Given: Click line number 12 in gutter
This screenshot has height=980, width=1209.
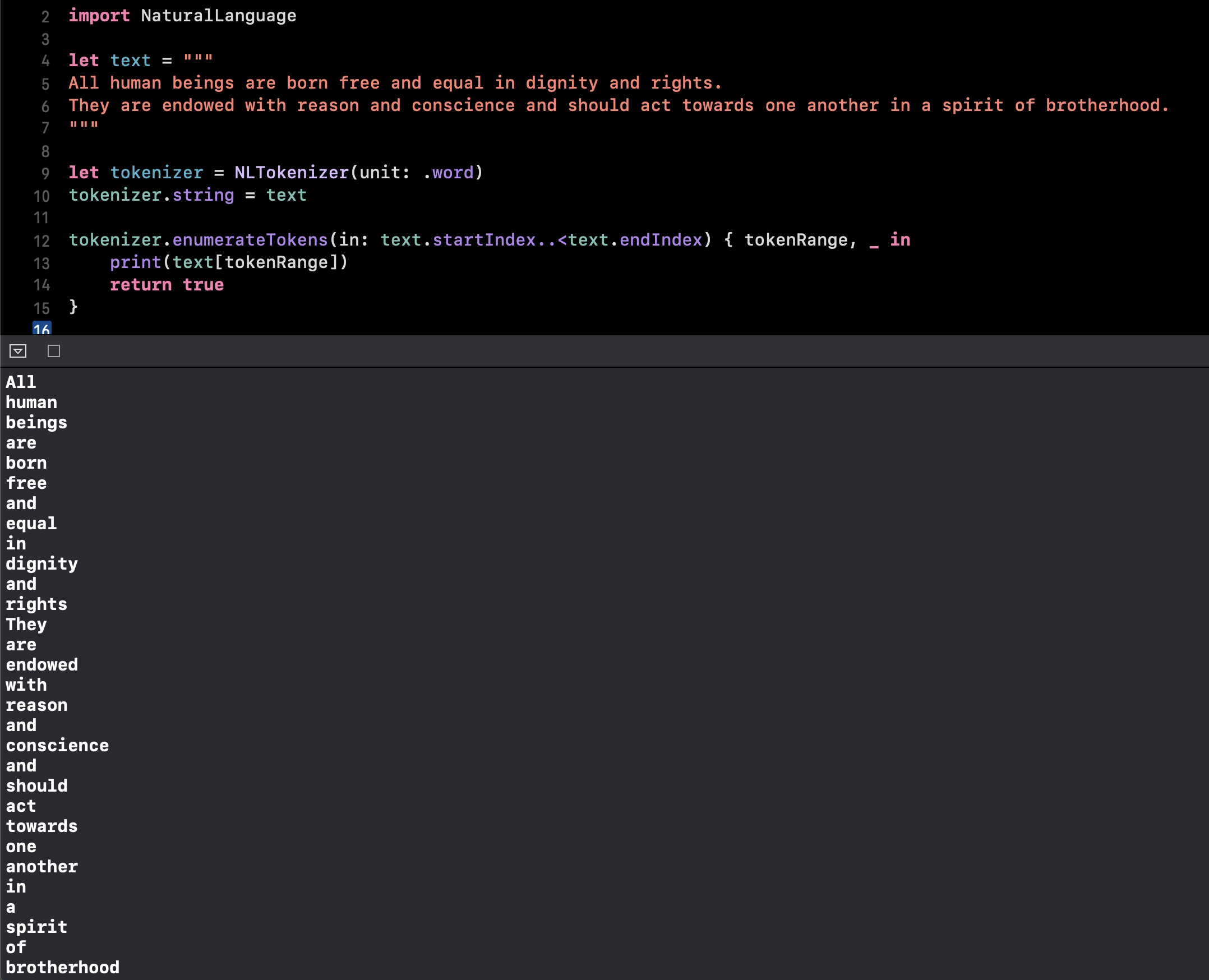Looking at the screenshot, I should [x=42, y=241].
